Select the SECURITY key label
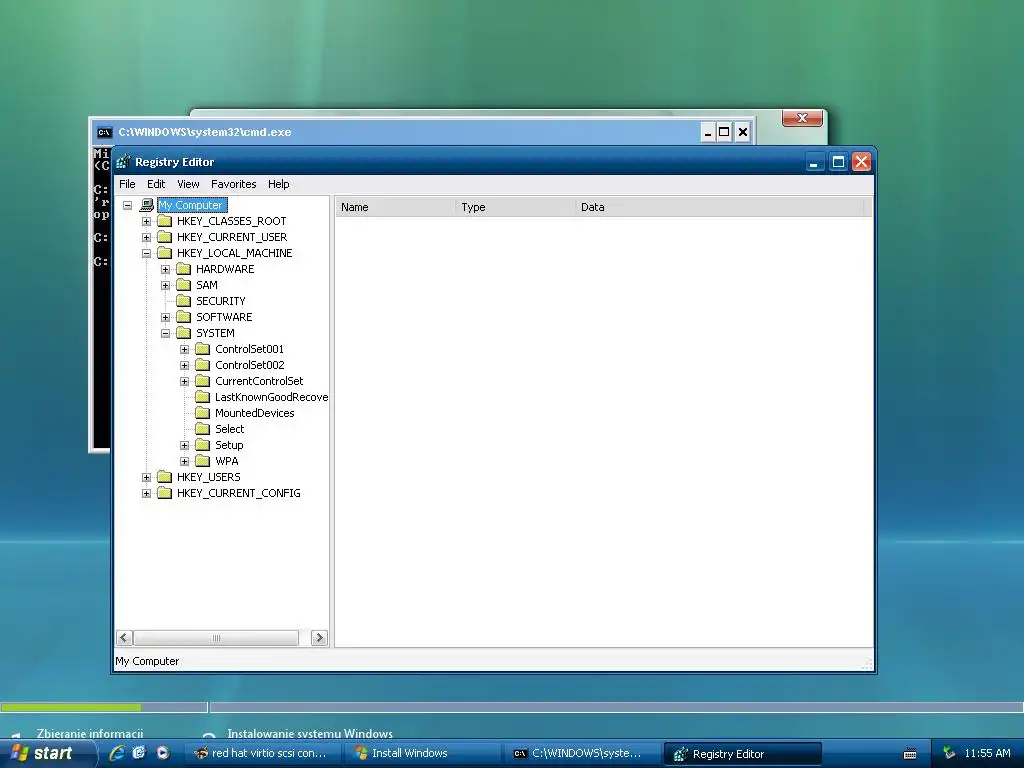Viewport: 1024px width, 768px height. coord(221,301)
